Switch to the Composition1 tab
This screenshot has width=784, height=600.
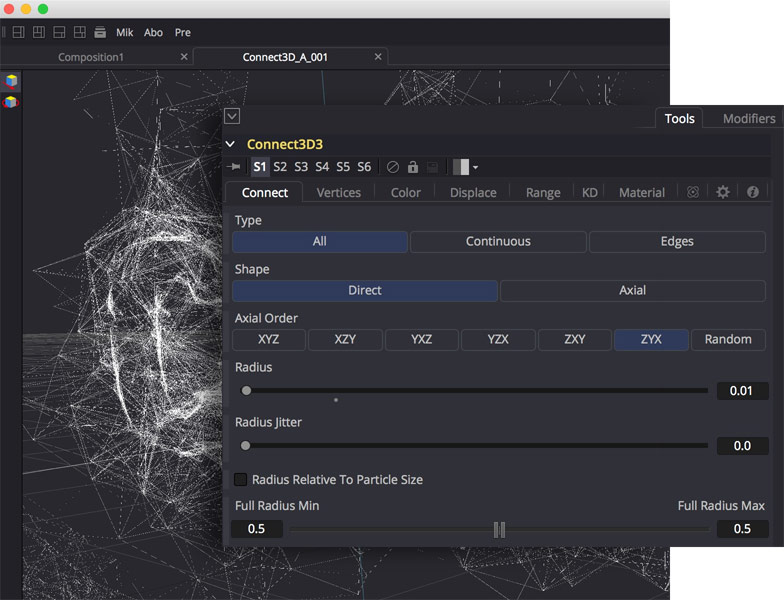pos(90,57)
